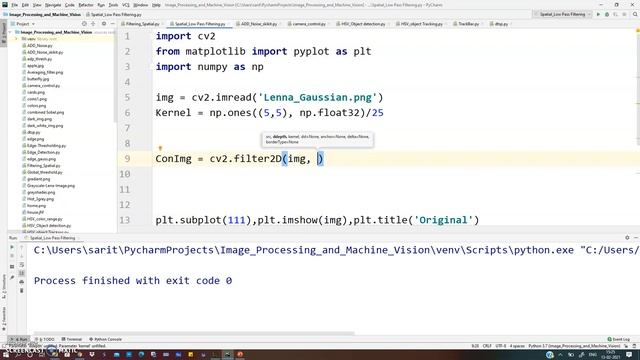Click the expand/collapse all icon in Project panel
The height and width of the screenshot is (360, 640).
tap(93, 24)
